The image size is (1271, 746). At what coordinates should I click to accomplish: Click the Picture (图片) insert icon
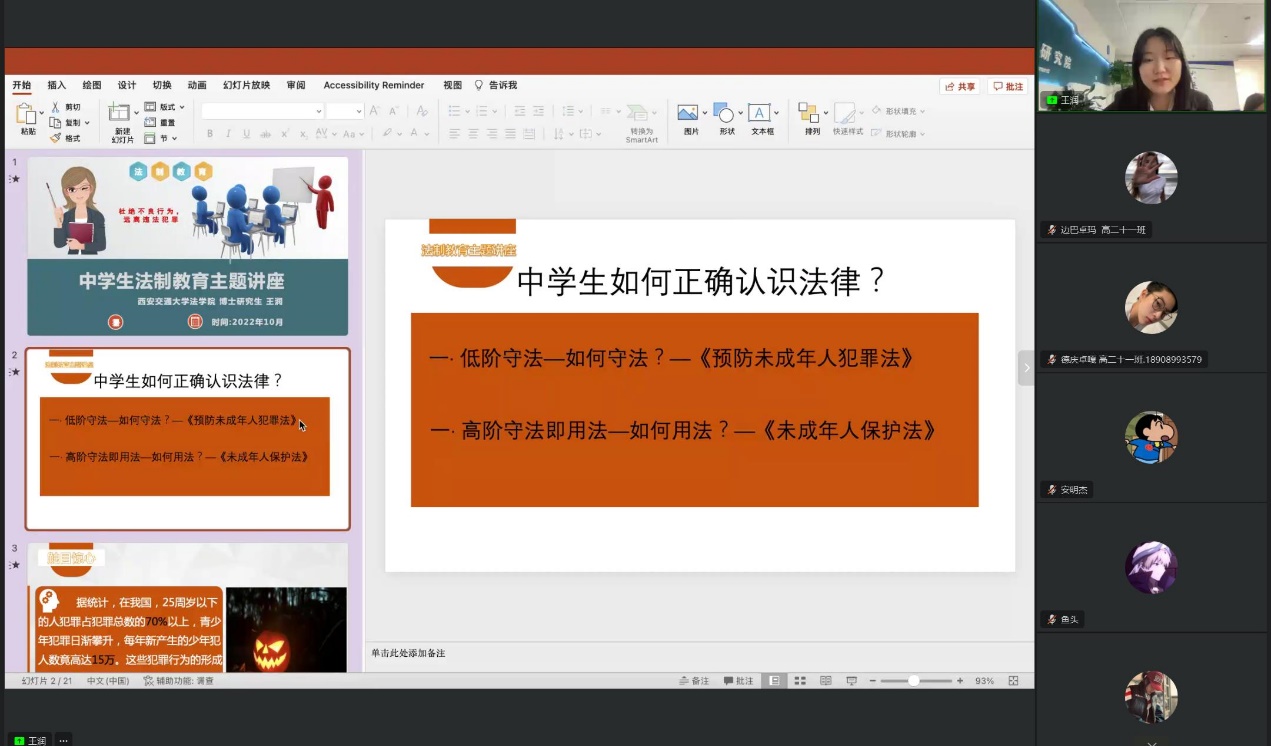coord(689,114)
